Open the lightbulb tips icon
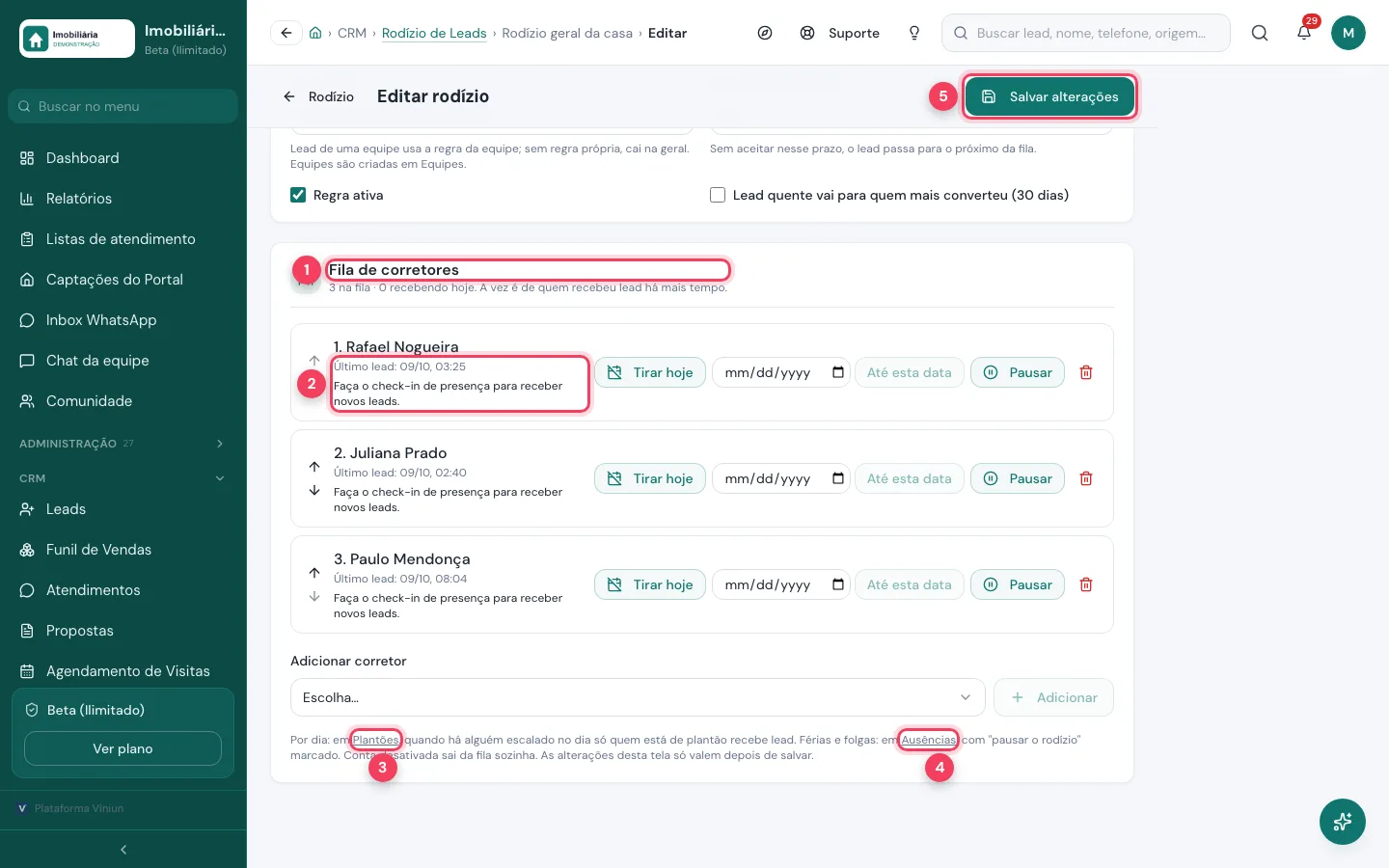 (914, 33)
